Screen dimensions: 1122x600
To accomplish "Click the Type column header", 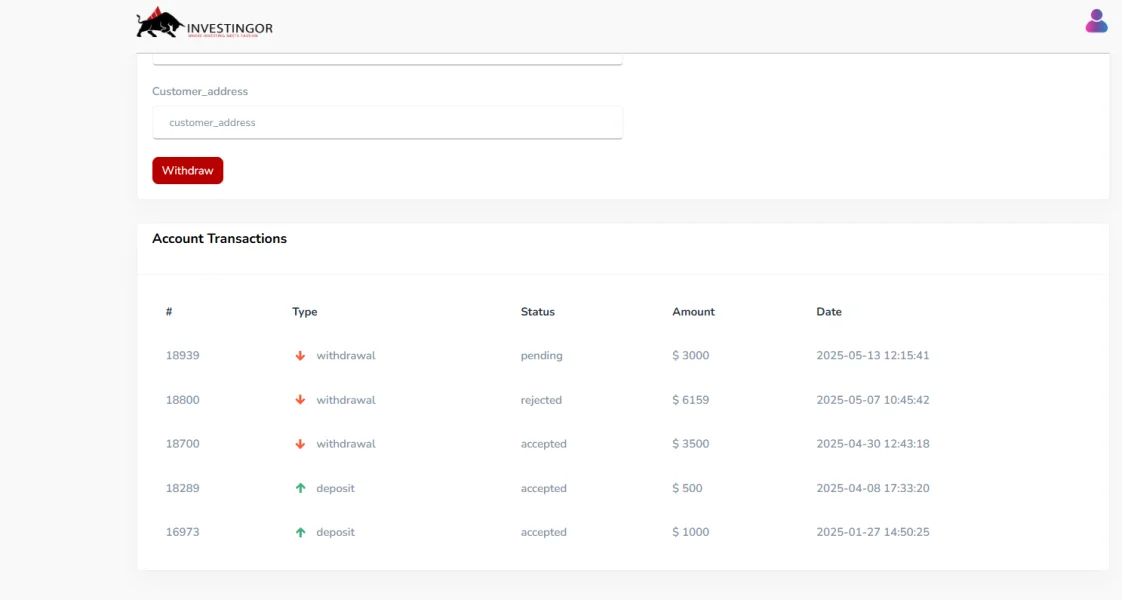I will point(305,312).
